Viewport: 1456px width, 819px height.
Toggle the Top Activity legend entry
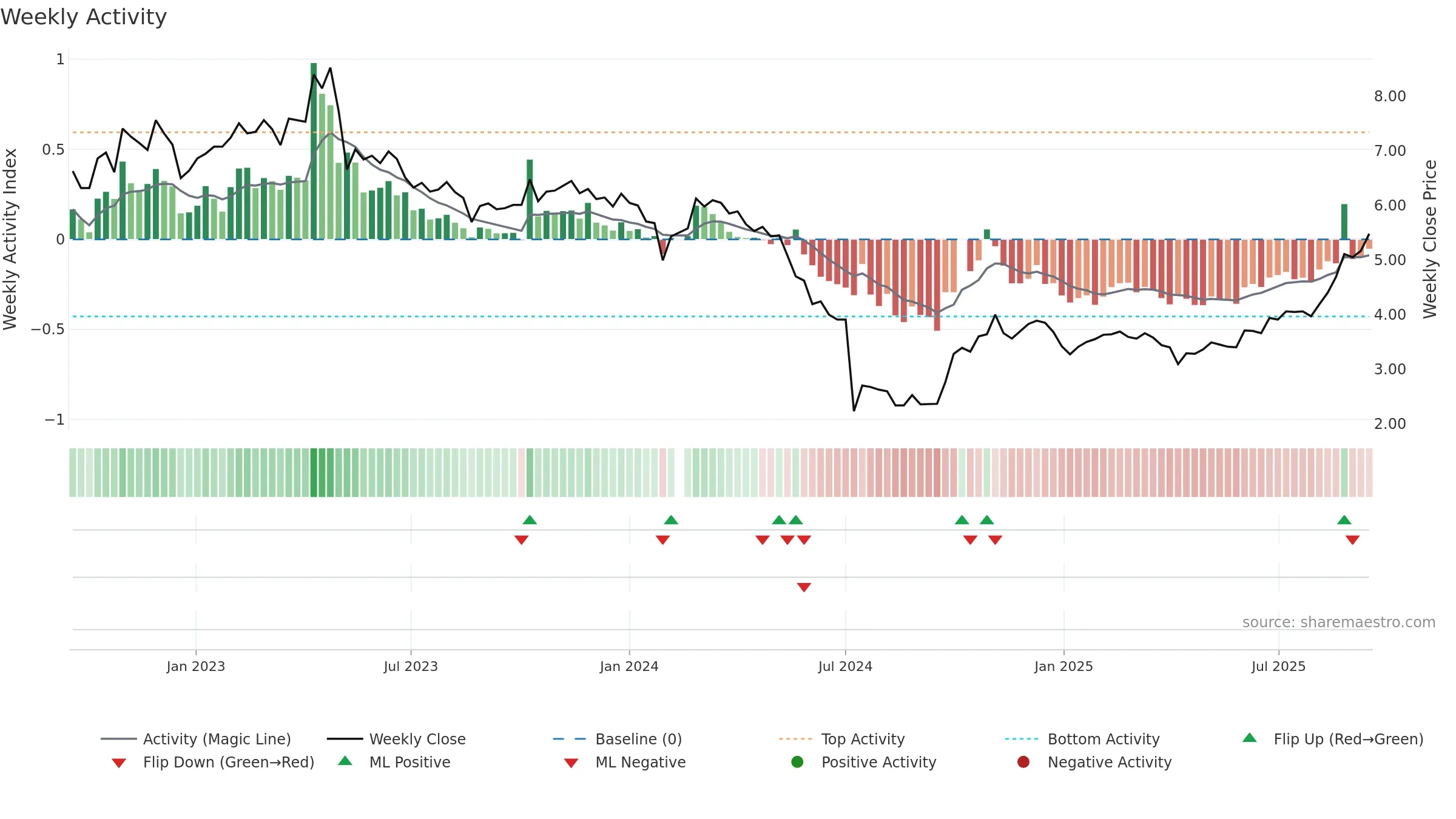pos(841,739)
